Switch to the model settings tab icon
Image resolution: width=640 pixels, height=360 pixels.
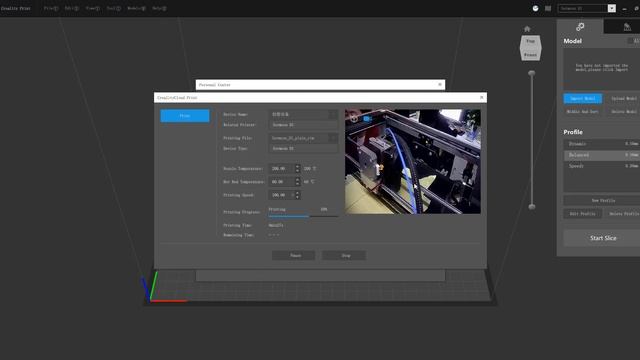580,27
